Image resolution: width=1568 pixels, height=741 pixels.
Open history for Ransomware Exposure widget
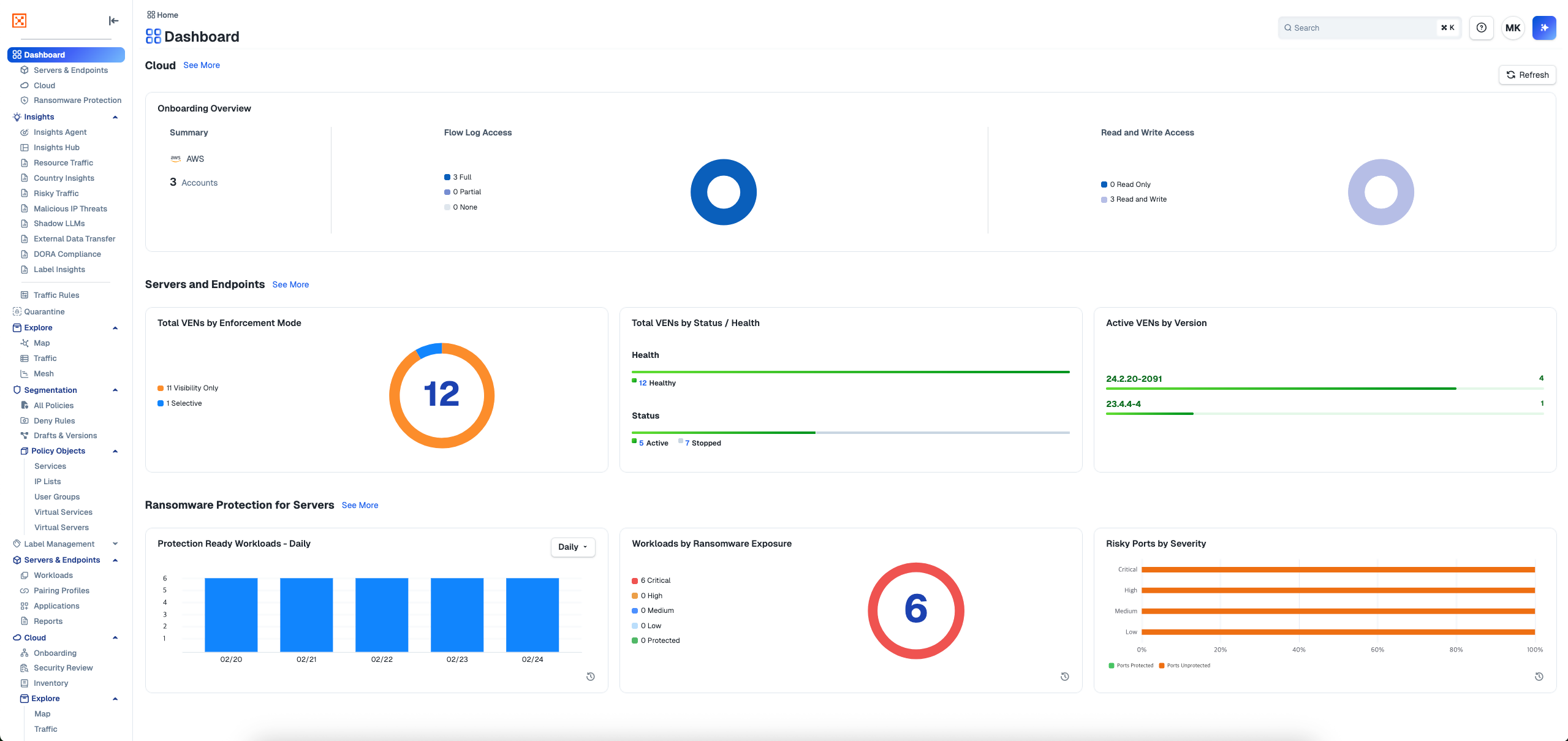[1064, 677]
